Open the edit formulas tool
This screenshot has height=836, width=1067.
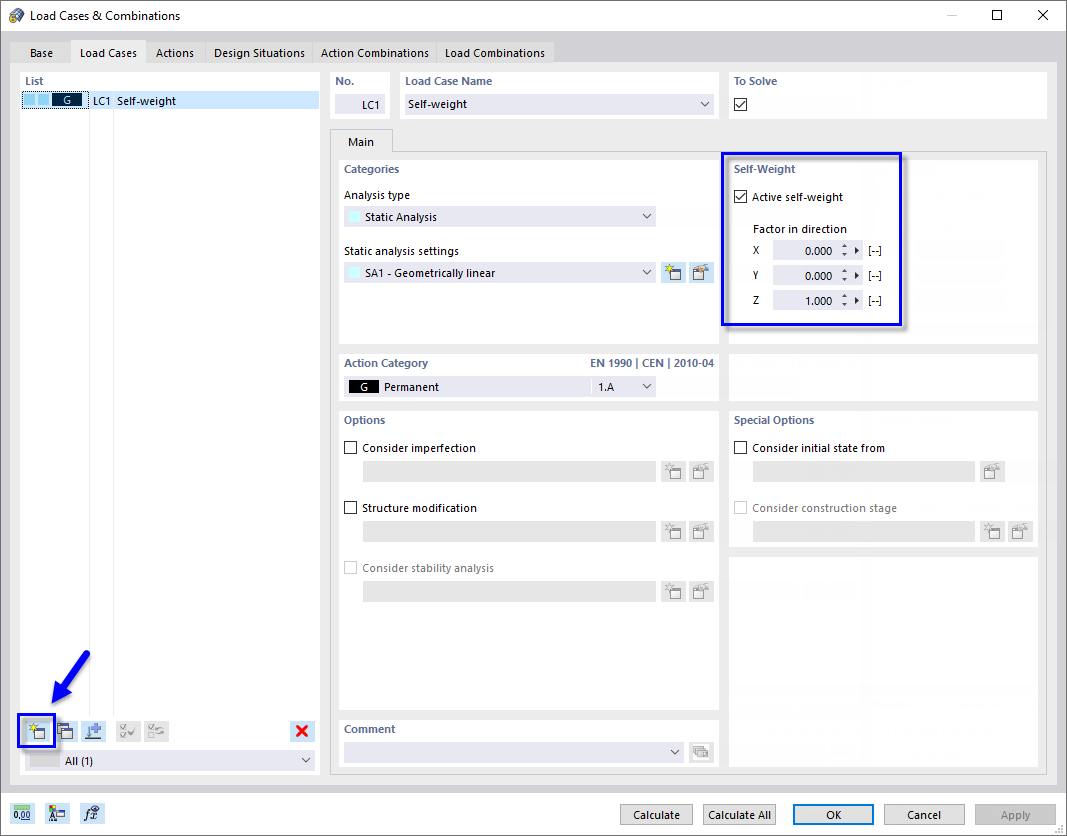[x=91, y=813]
